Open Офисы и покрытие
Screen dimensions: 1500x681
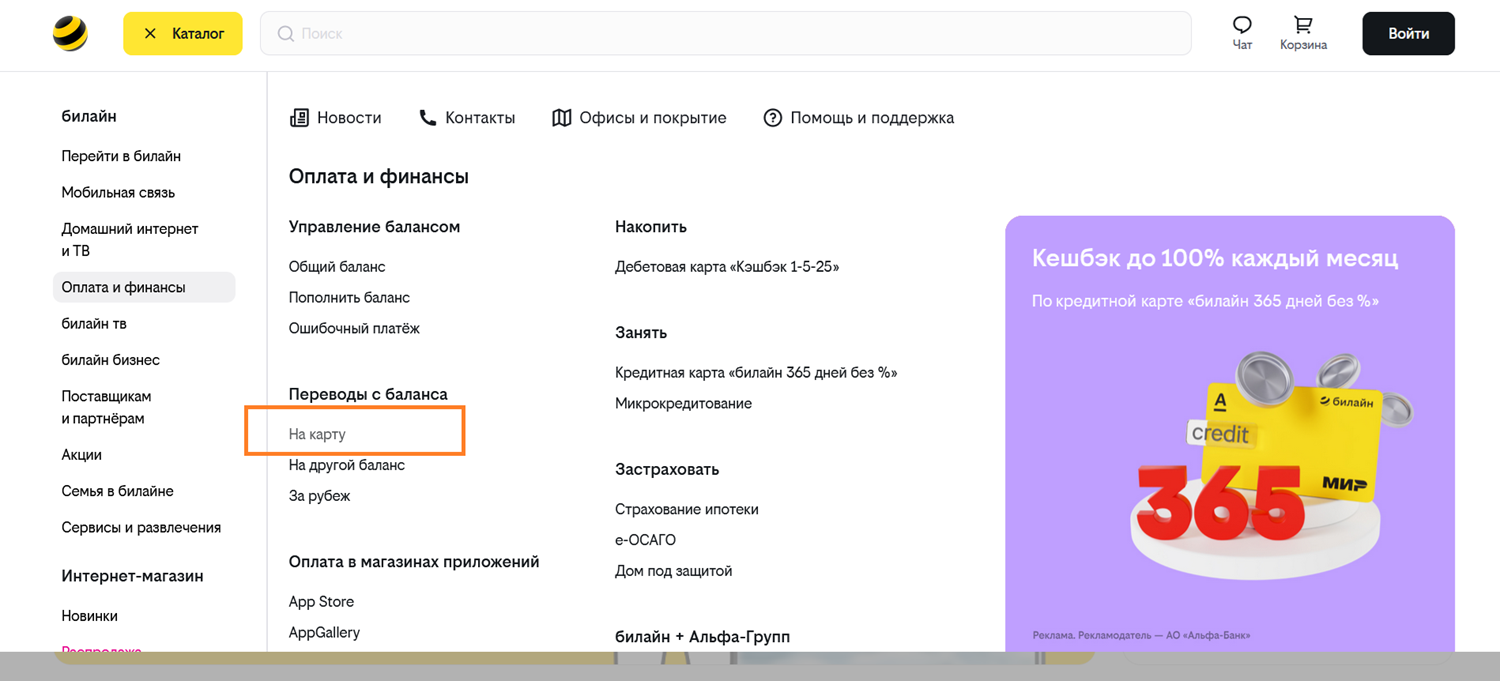(653, 118)
